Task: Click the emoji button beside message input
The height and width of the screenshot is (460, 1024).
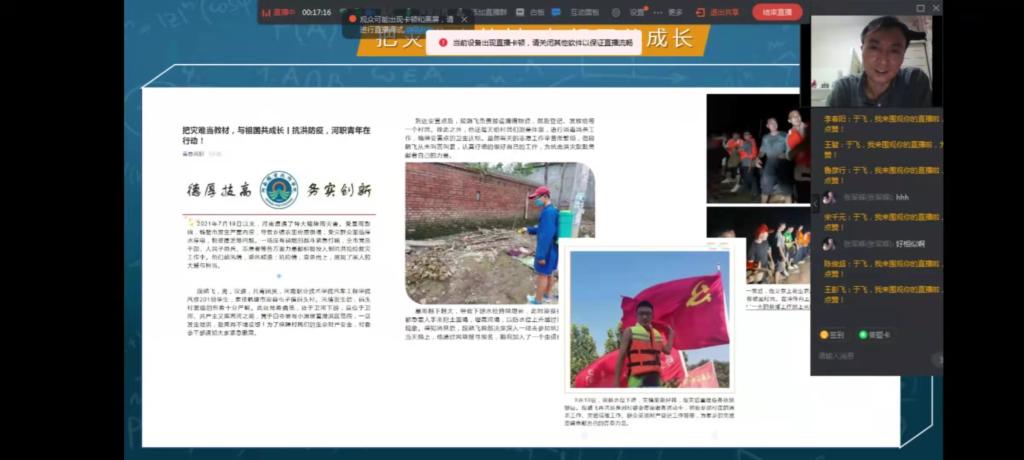Action: coord(937,357)
